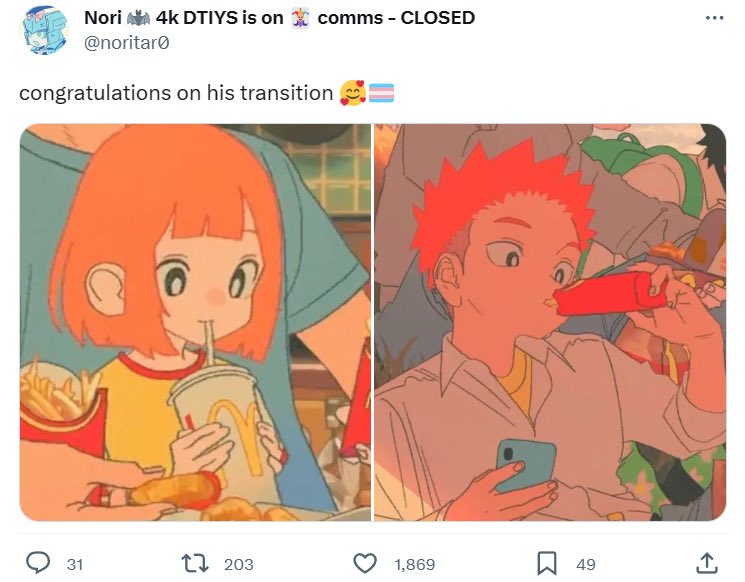This screenshot has width=745, height=582.
Task: View the right image of red-haired boy
Action: [550, 322]
